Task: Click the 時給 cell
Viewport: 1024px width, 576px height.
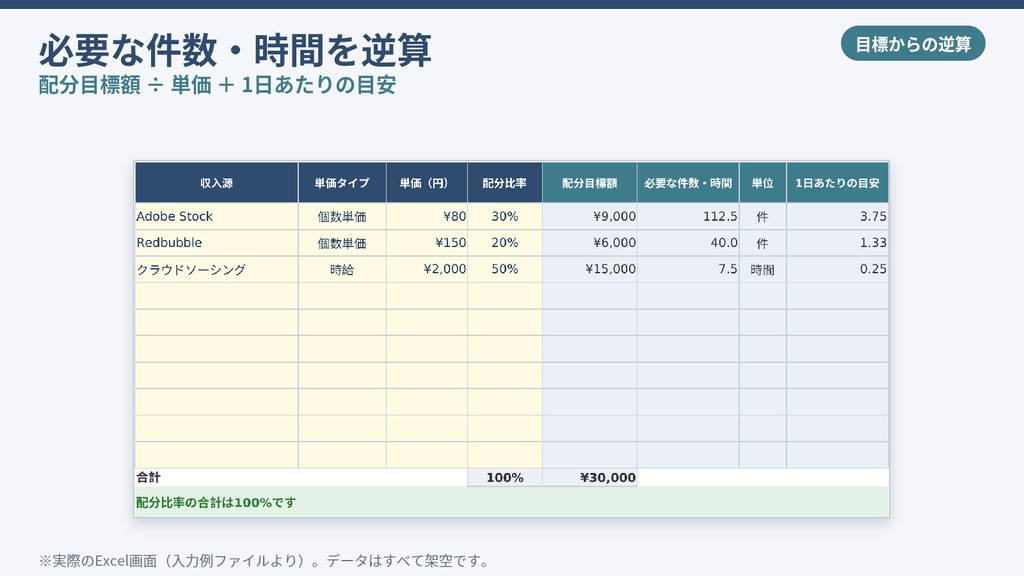Action: point(342,269)
